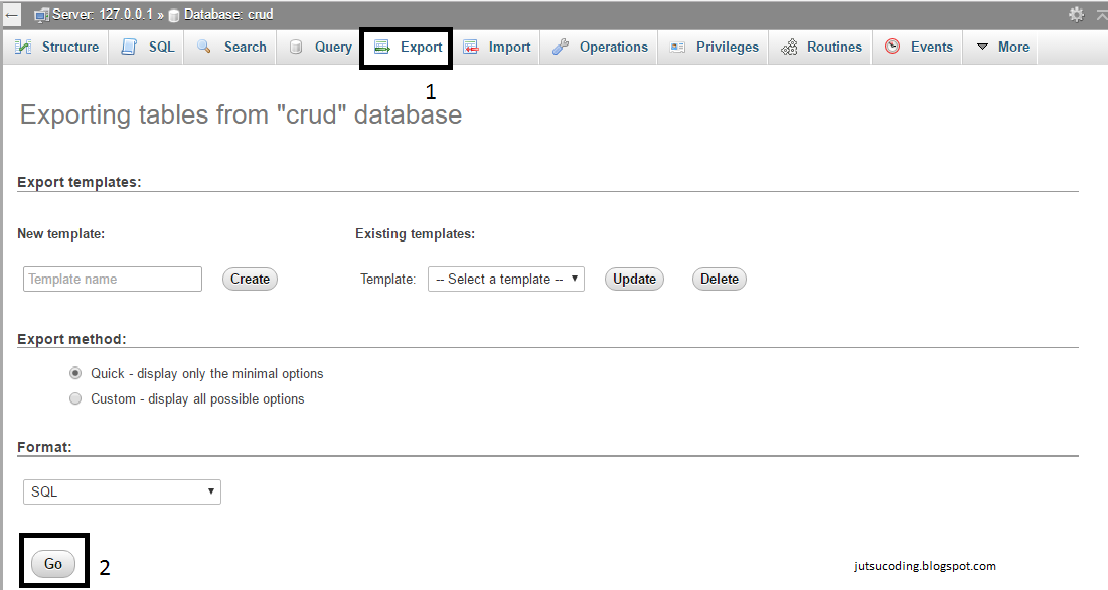This screenshot has height=590, width=1108.
Task: Click the Events clock icon
Action: [x=893, y=46]
